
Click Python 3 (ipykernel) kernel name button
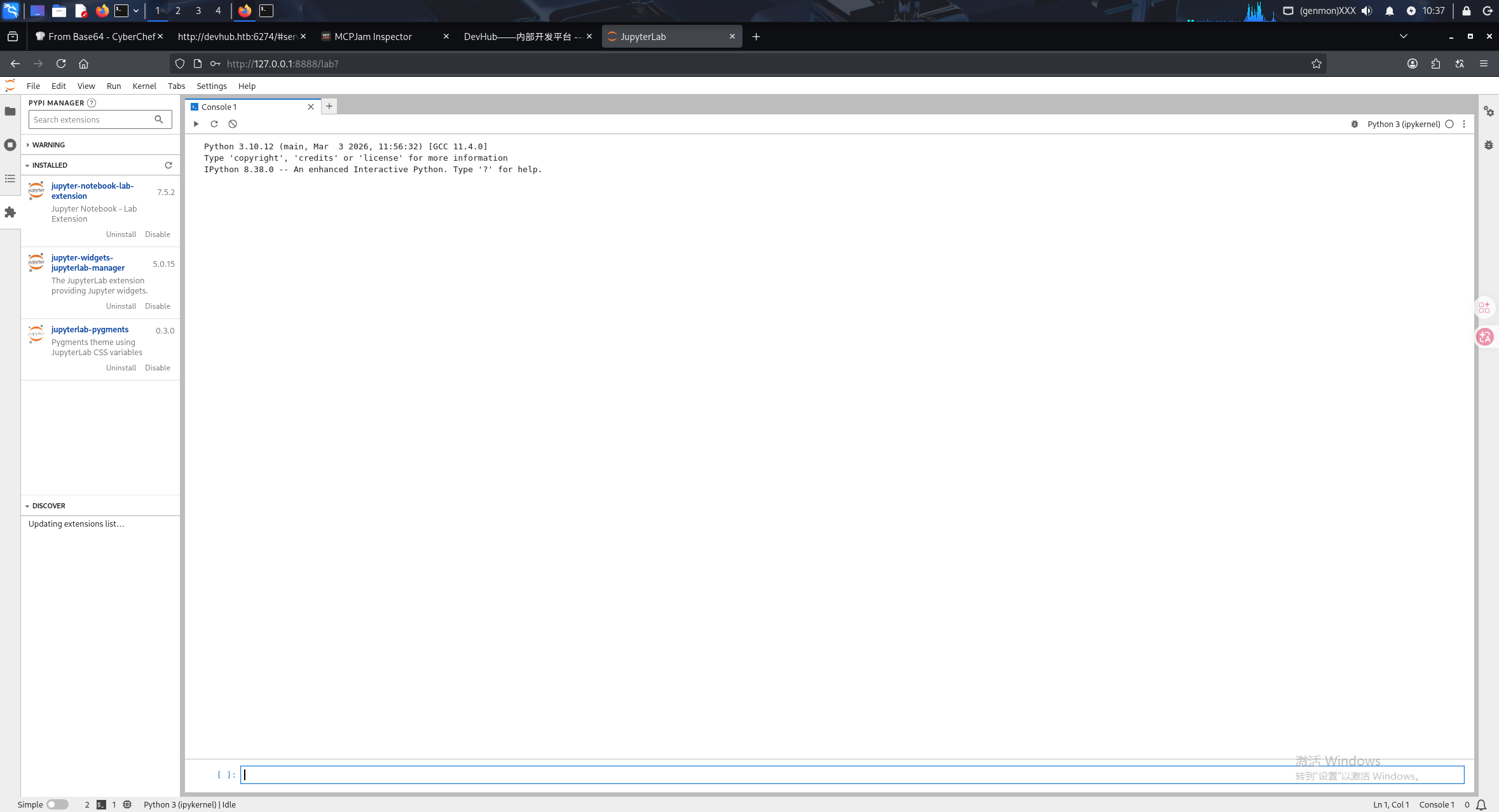tap(1404, 124)
